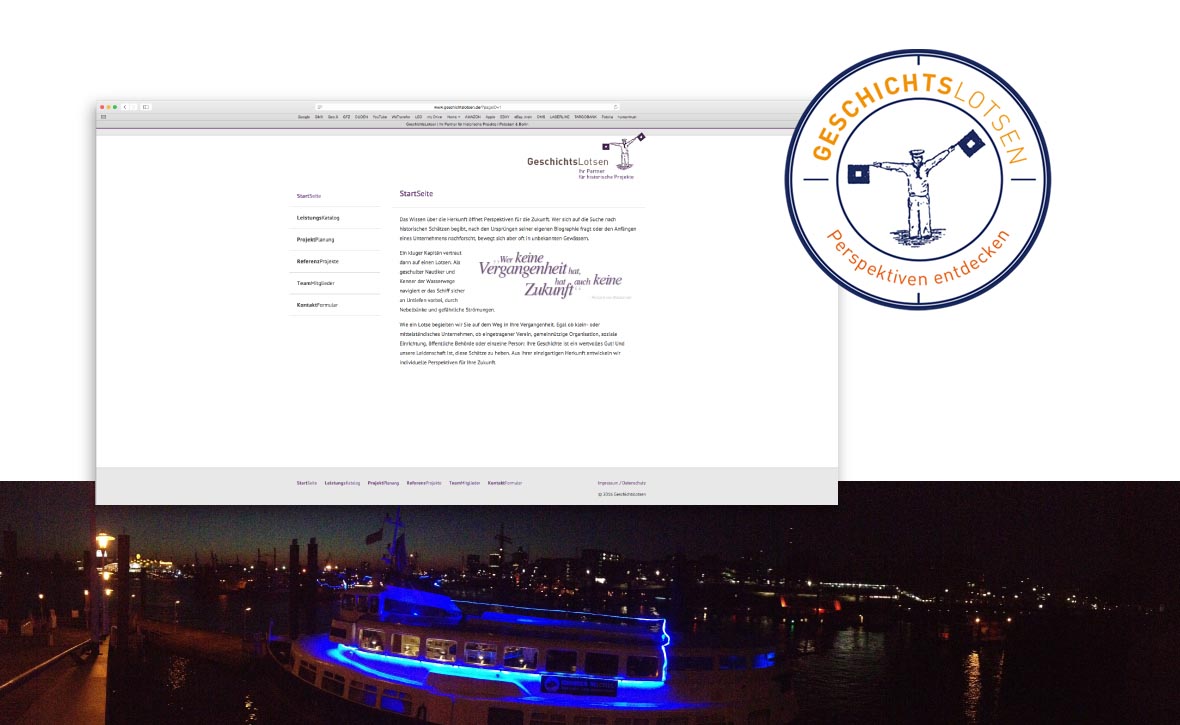Open the AMAZON bookmark

(473, 117)
